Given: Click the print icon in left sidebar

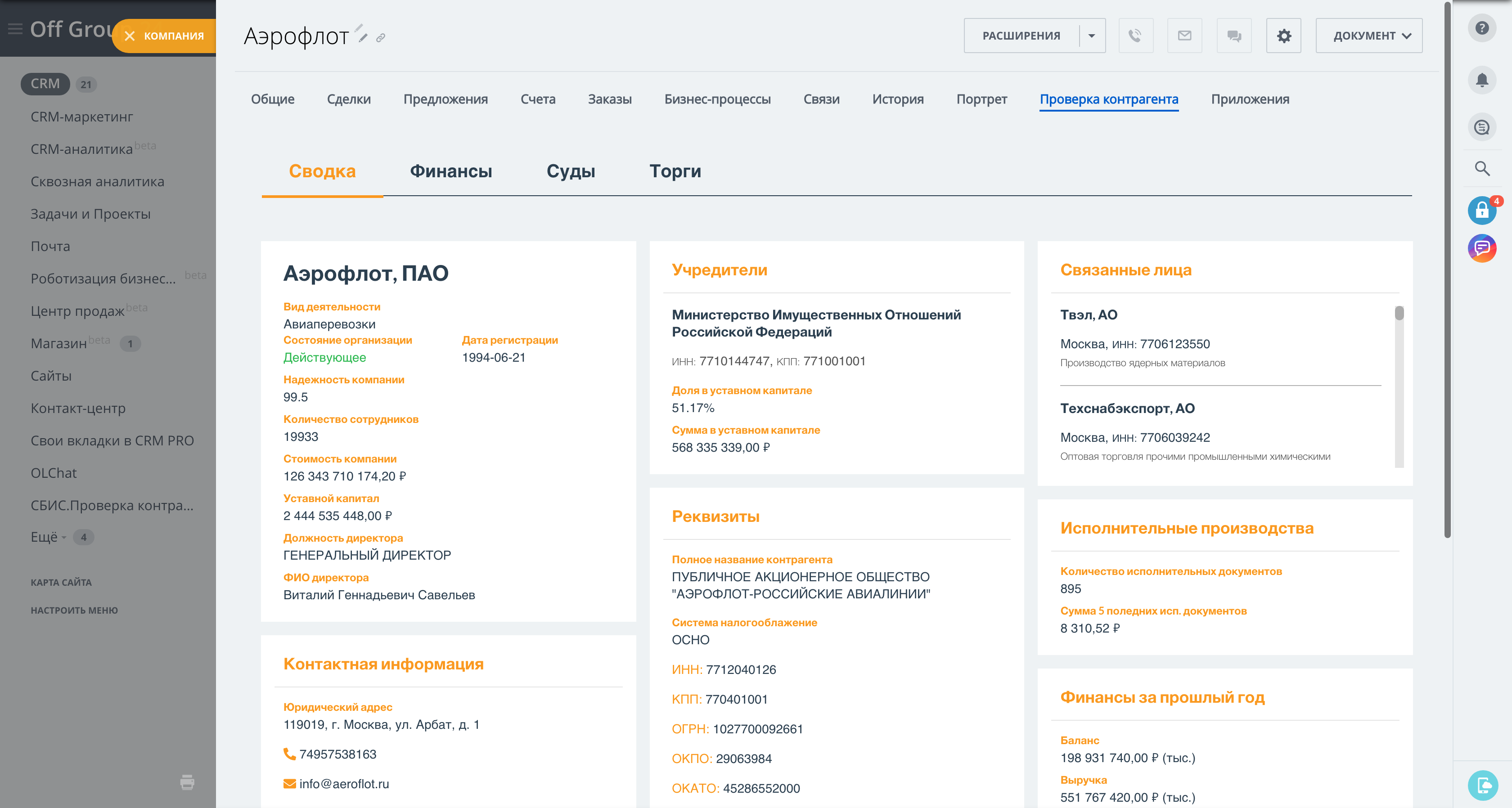Looking at the screenshot, I should 187,782.
